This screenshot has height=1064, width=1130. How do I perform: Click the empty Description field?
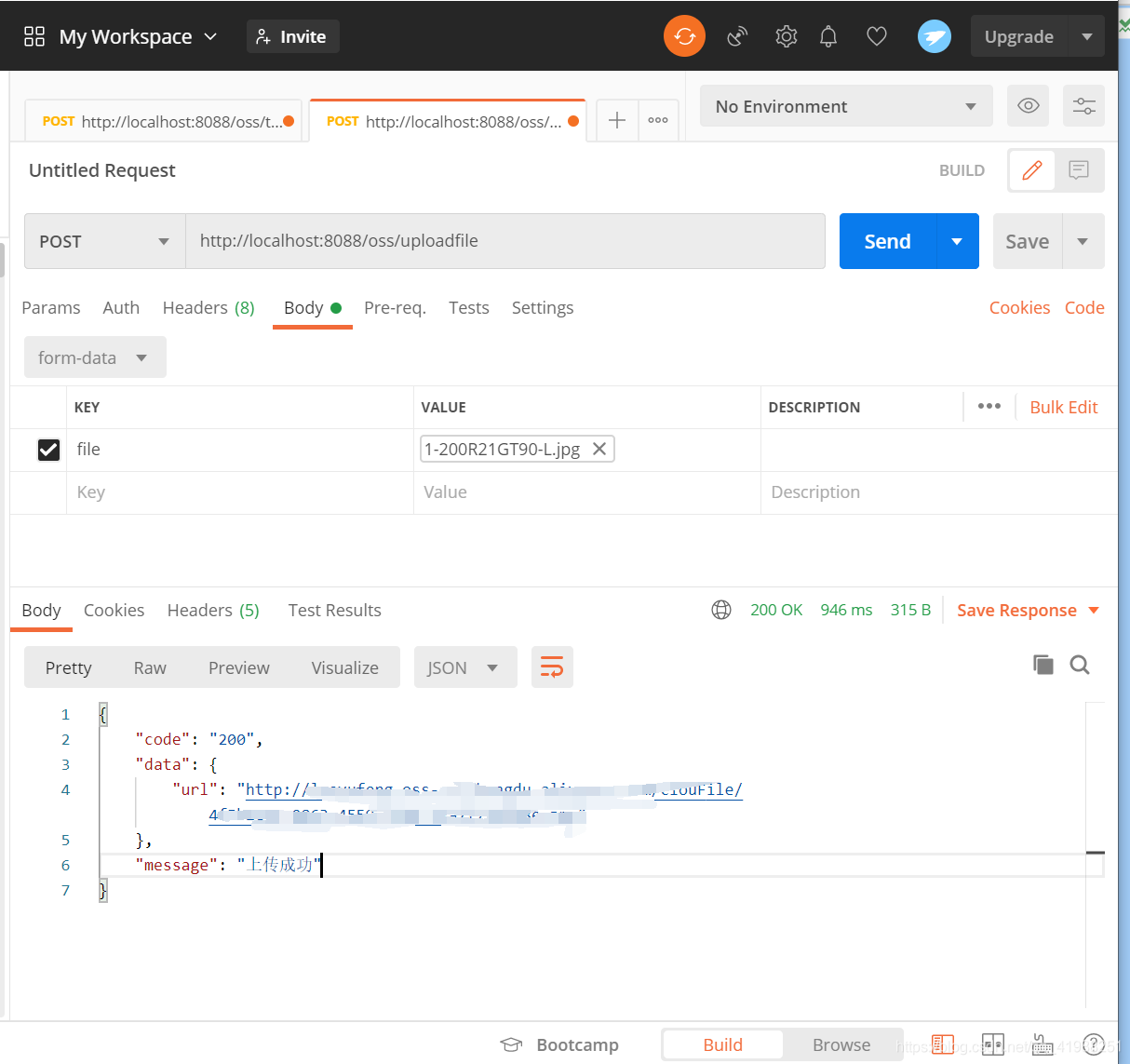939,492
